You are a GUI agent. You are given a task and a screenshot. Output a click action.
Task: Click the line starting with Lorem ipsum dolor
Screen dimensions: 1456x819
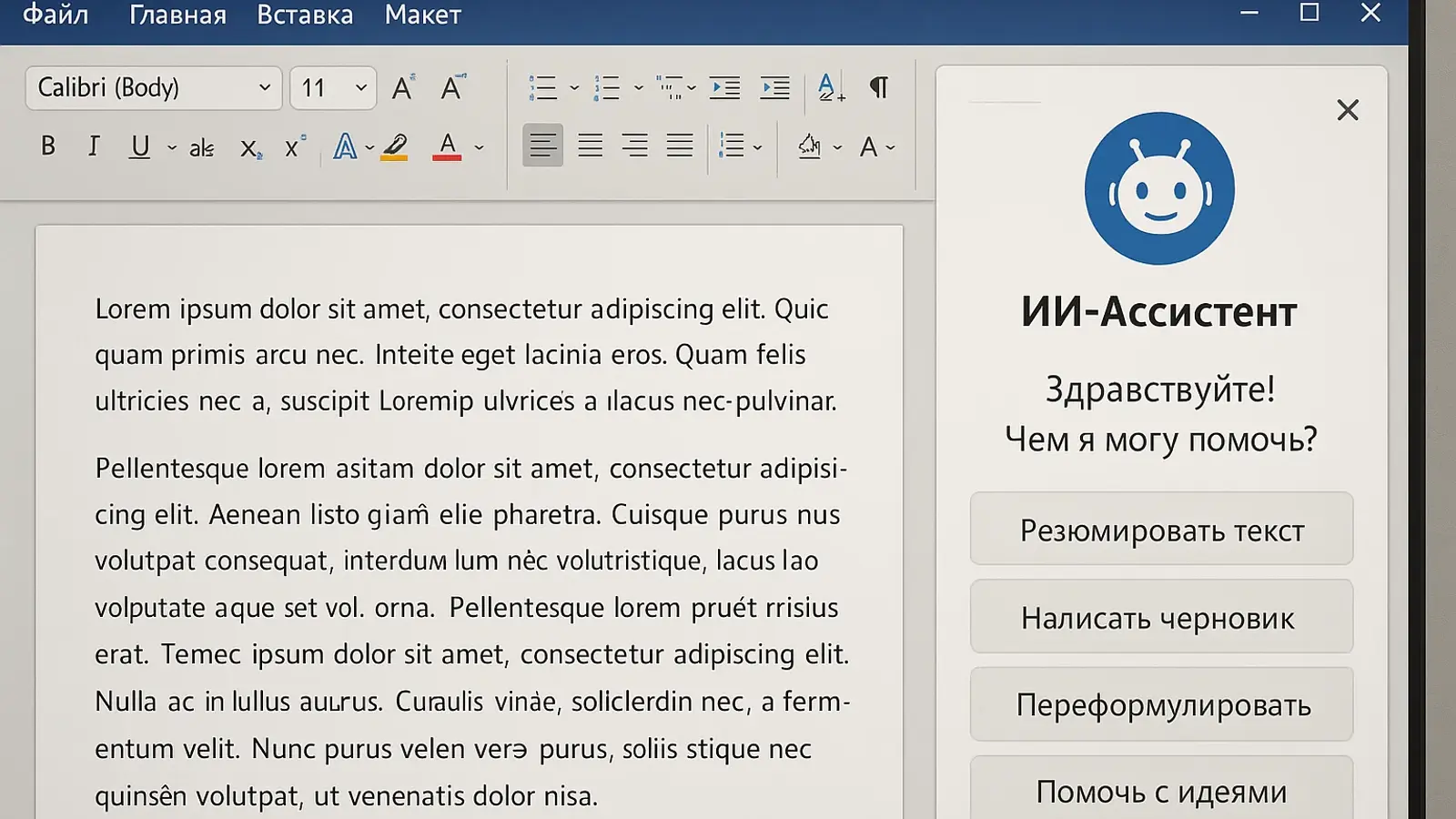(461, 309)
